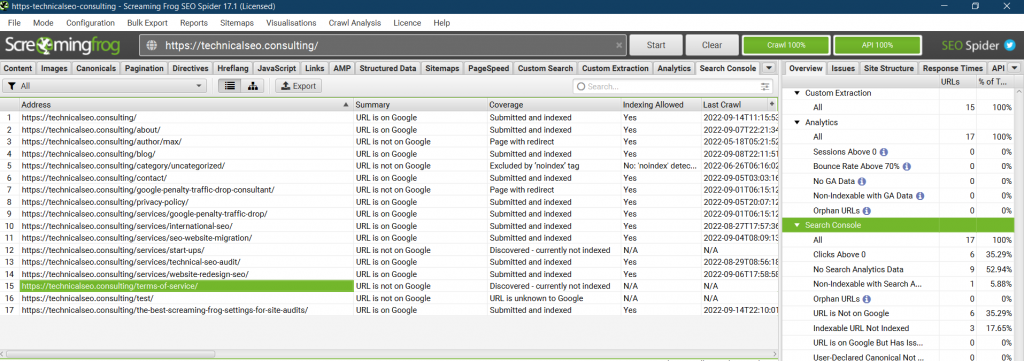Screen dimensions: 1024x361
Task: Open search filter options icon
Action: (x=765, y=86)
